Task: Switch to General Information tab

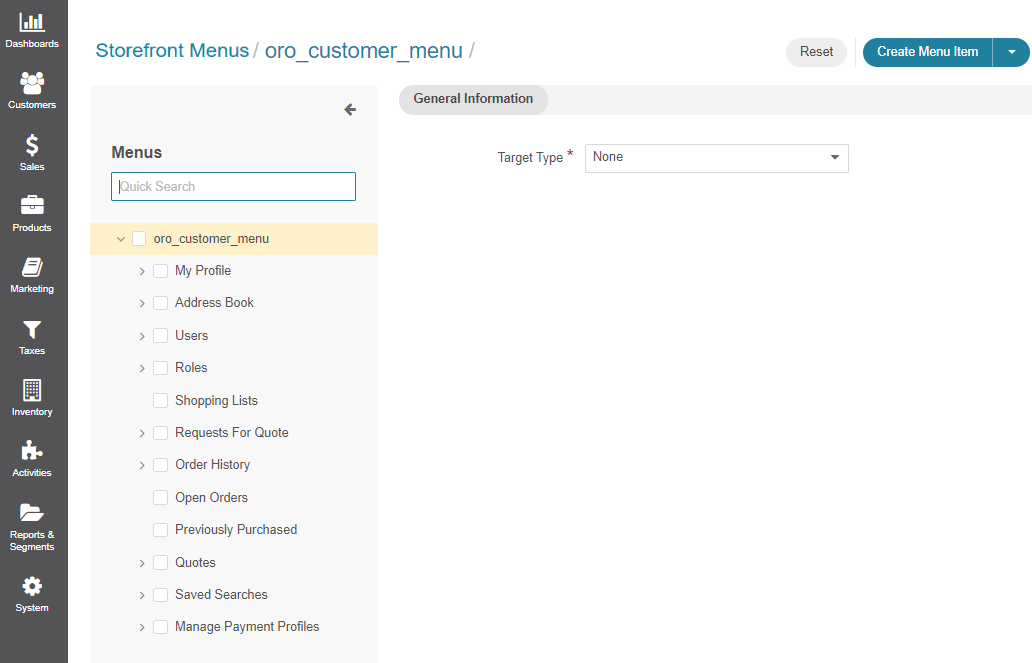Action: 473,99
